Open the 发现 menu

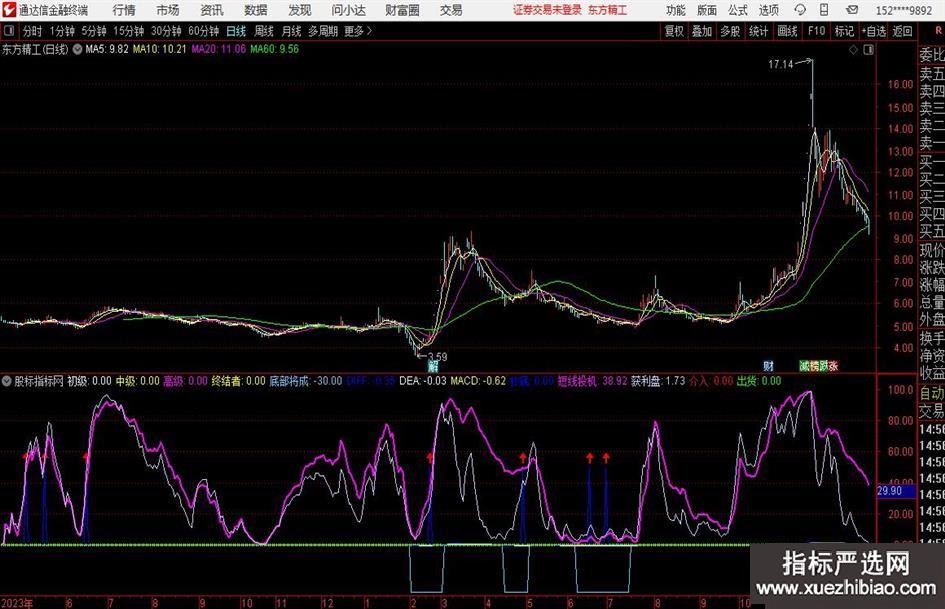click(x=300, y=10)
